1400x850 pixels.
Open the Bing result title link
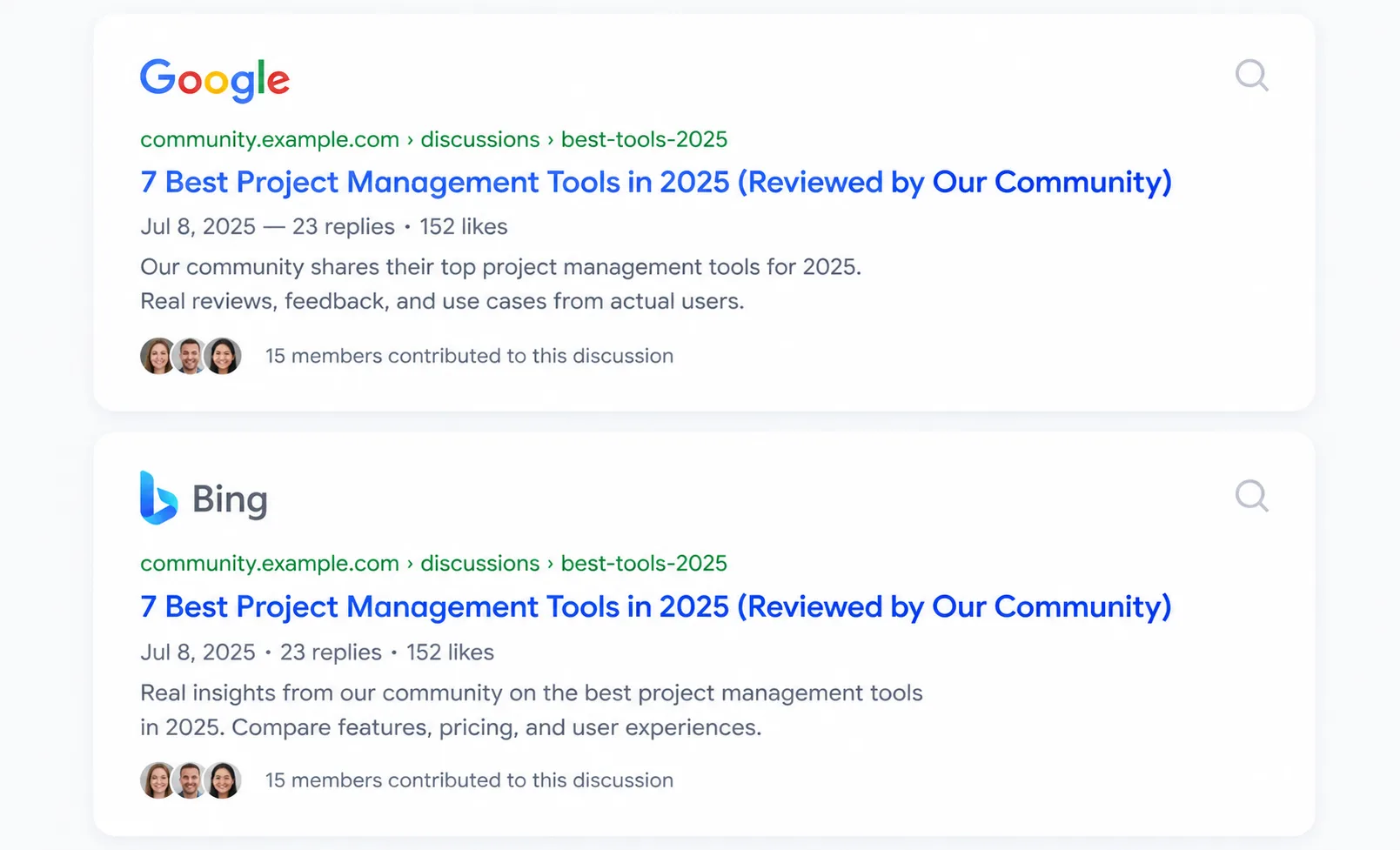(656, 607)
